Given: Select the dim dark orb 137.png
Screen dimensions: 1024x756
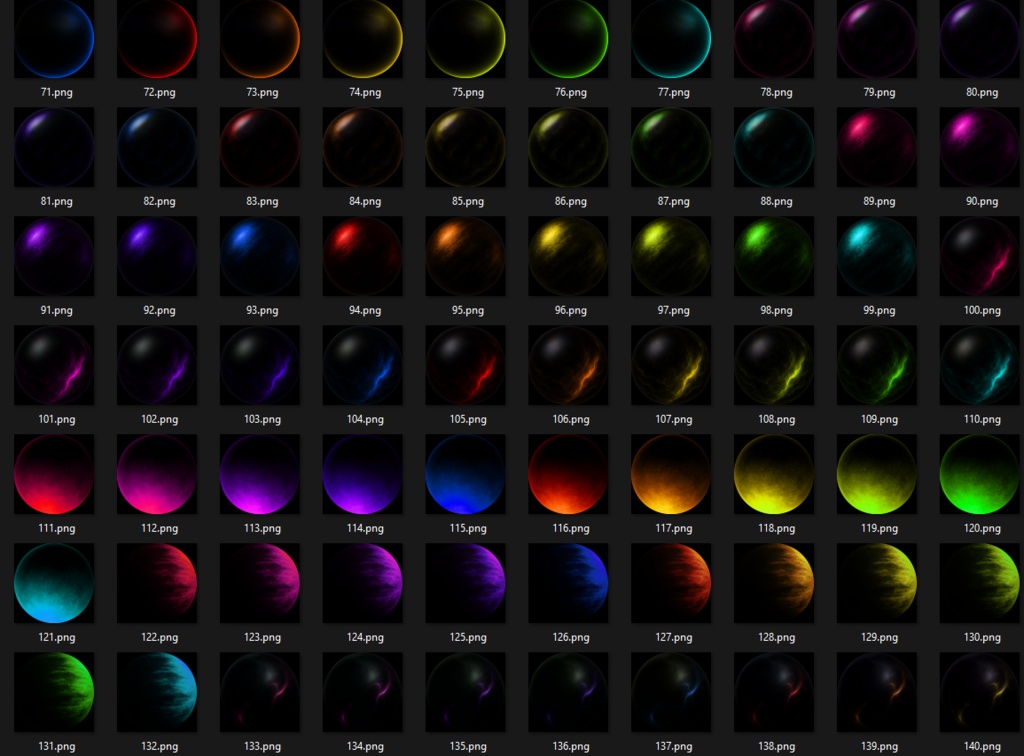Looking at the screenshot, I should click(671, 692).
